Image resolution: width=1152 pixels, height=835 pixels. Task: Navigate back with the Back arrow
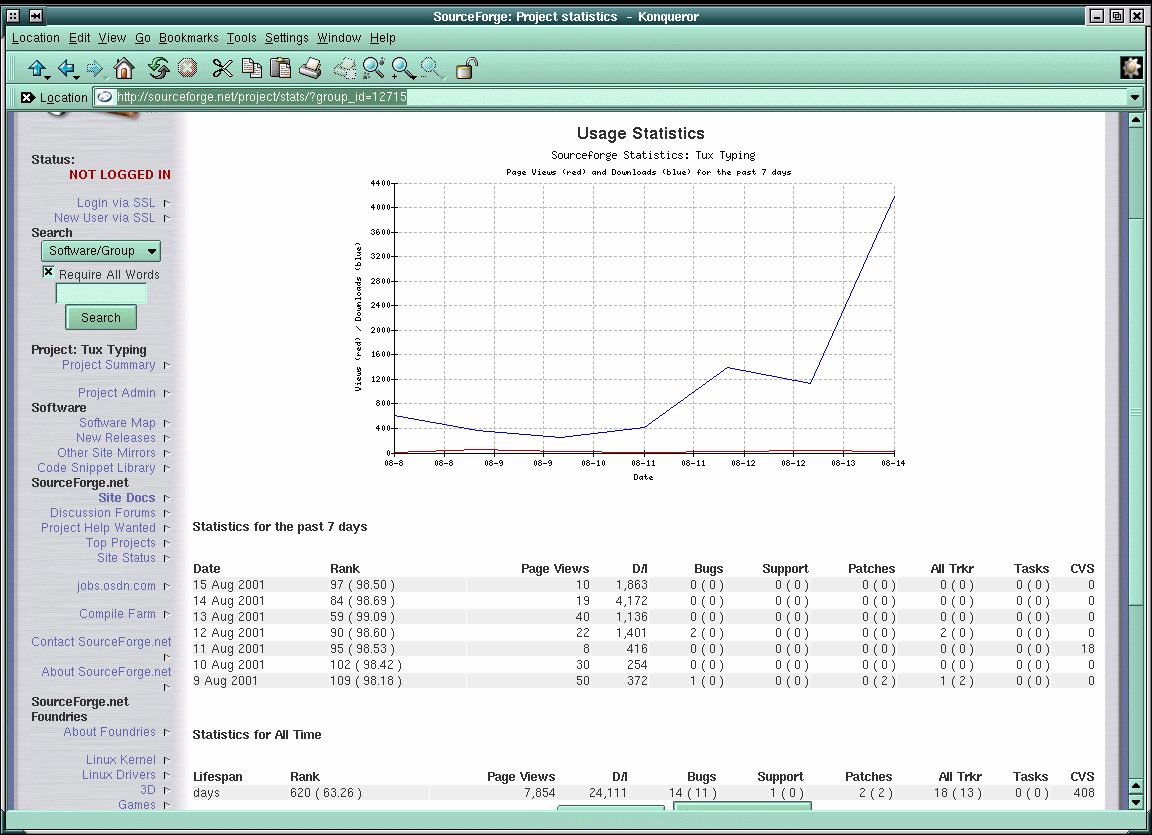coord(67,69)
